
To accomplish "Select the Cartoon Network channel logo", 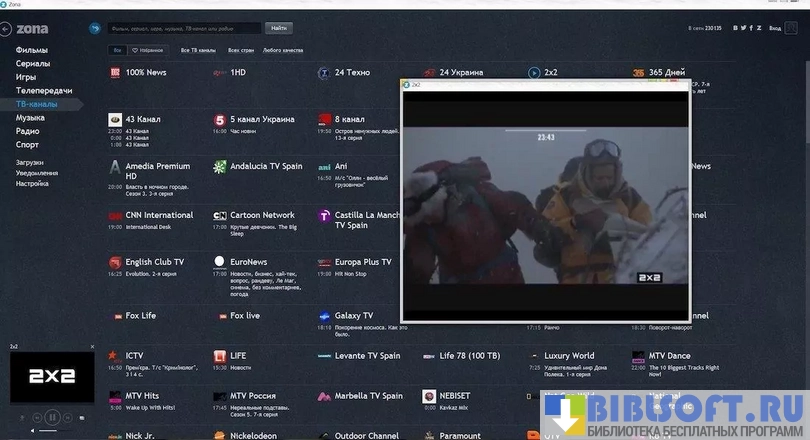I will pos(219,215).
